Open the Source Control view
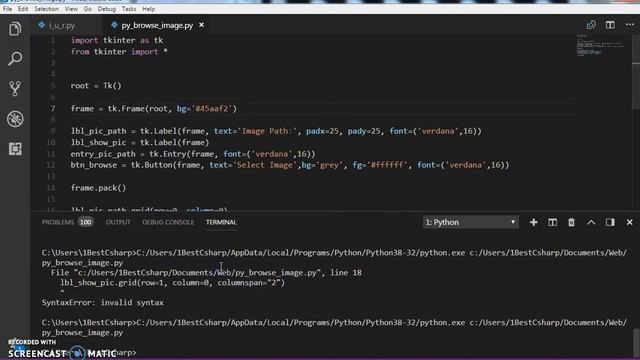The width and height of the screenshot is (640, 360). 15,89
